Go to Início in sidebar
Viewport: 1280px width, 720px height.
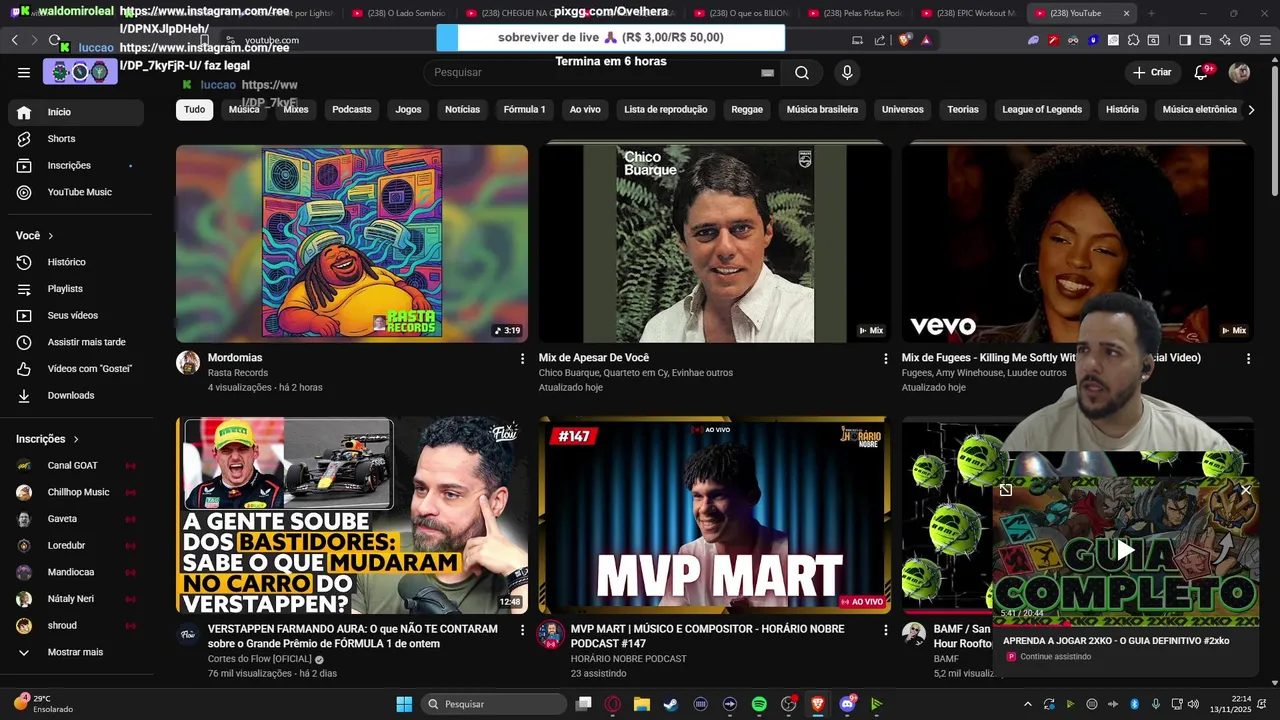pos(76,112)
